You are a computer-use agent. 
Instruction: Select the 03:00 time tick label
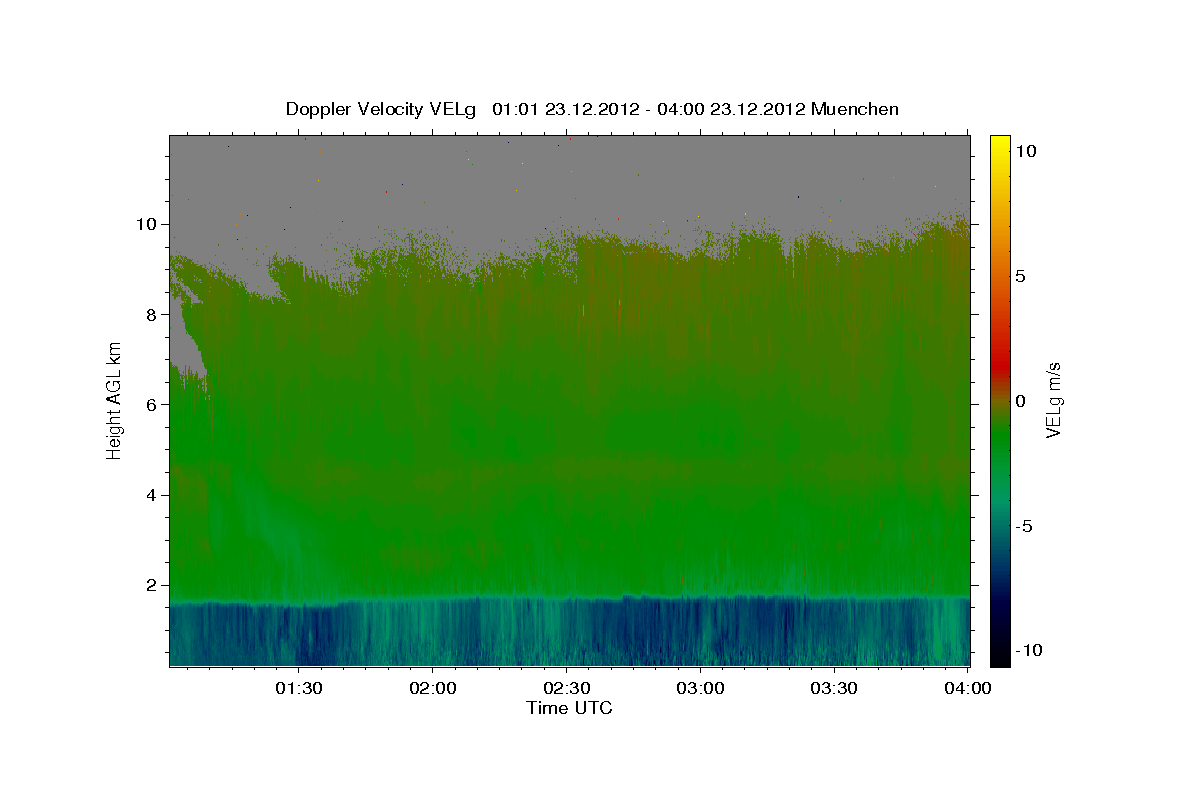pos(700,689)
